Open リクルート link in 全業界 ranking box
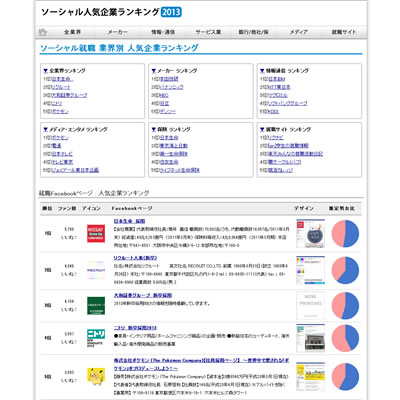The height and width of the screenshot is (400, 400). [x=61, y=87]
